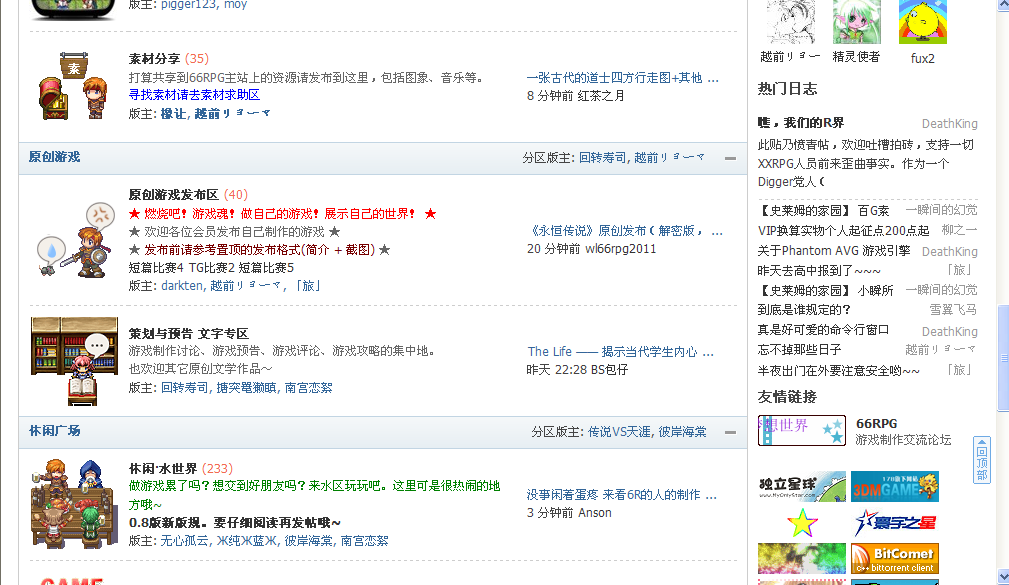
Task: Open moderator 「旅」 in 原创游戏发布区
Action: (x=308, y=285)
